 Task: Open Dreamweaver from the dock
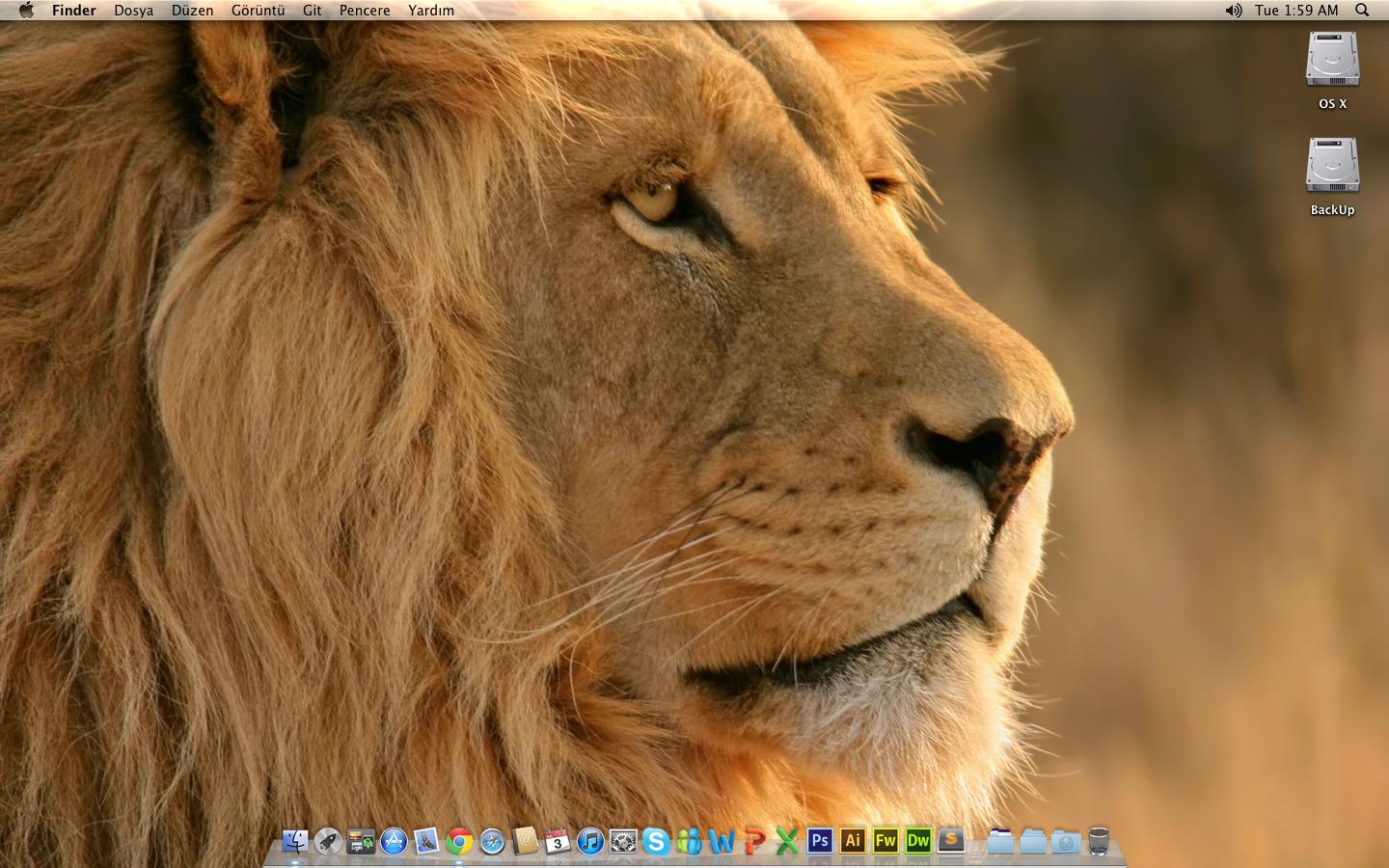[x=918, y=841]
